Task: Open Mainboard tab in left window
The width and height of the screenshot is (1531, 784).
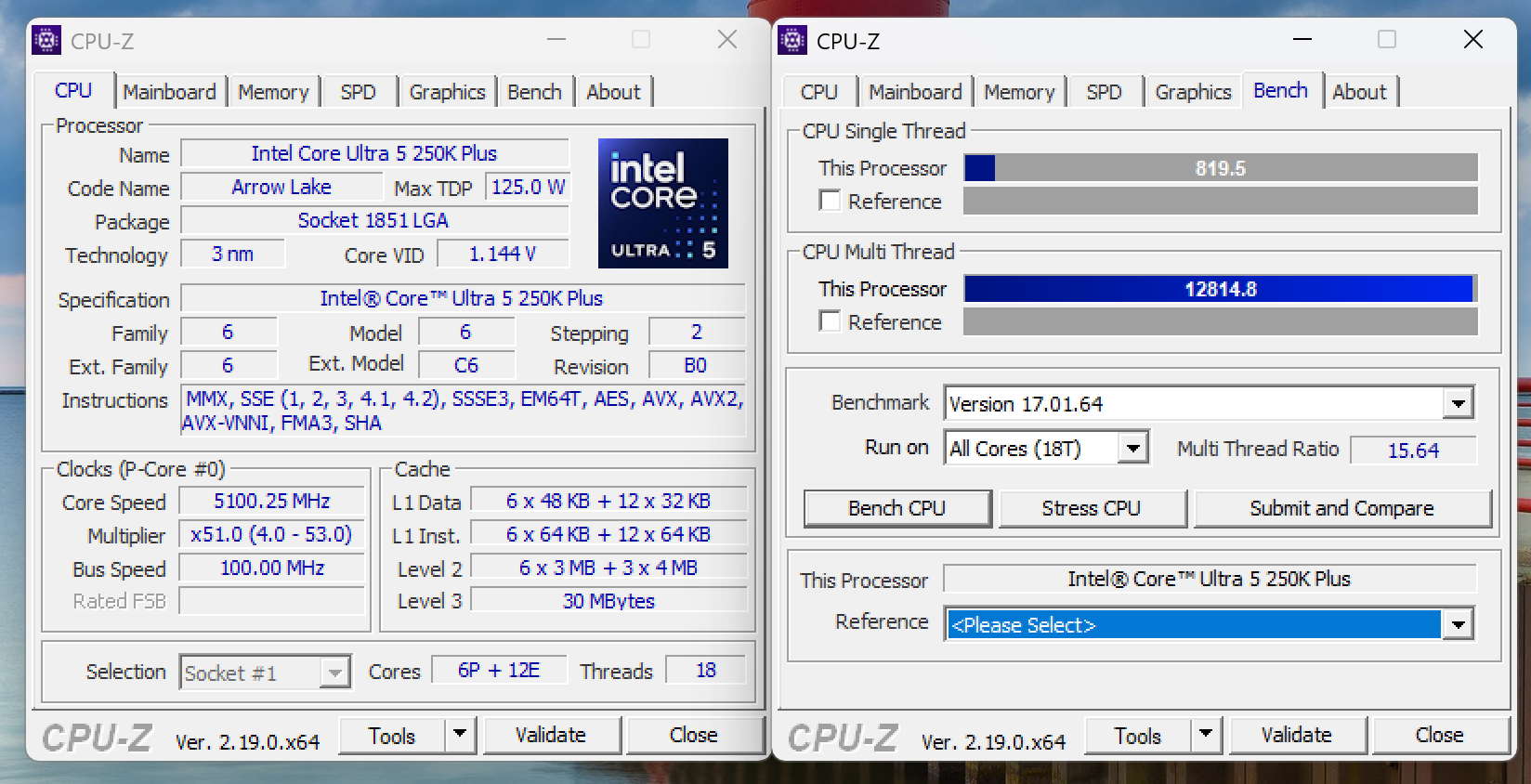Action: [169, 92]
